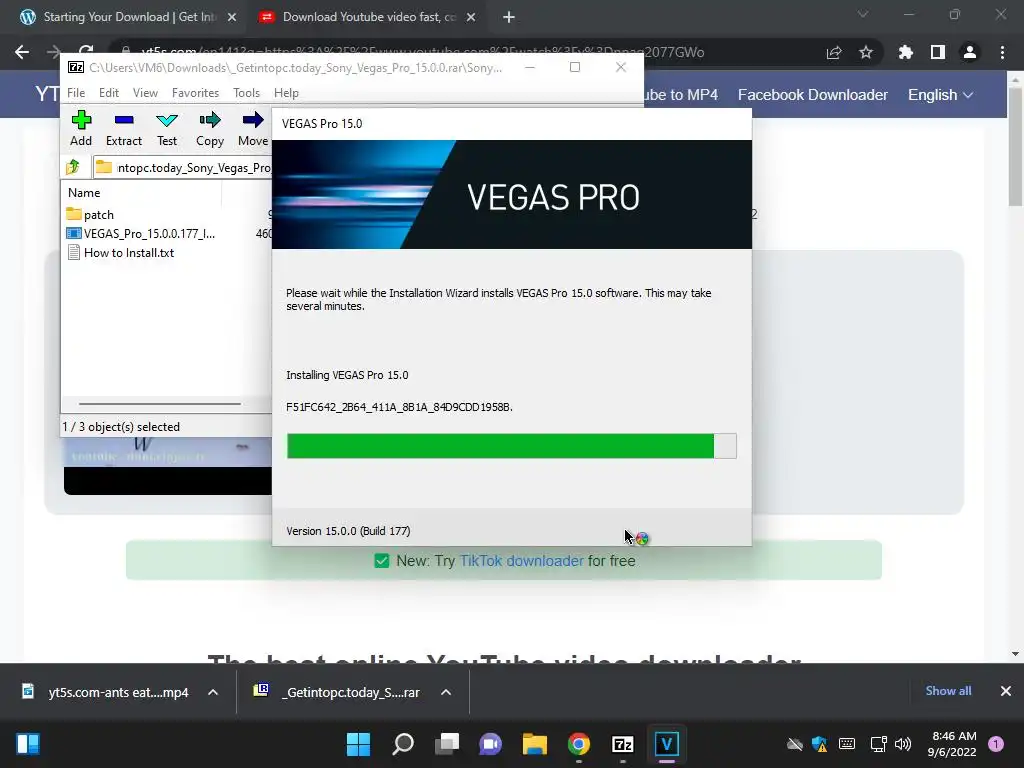Open Widgets button on taskbar
This screenshot has height=768, width=1024.
pyautogui.click(x=28, y=744)
